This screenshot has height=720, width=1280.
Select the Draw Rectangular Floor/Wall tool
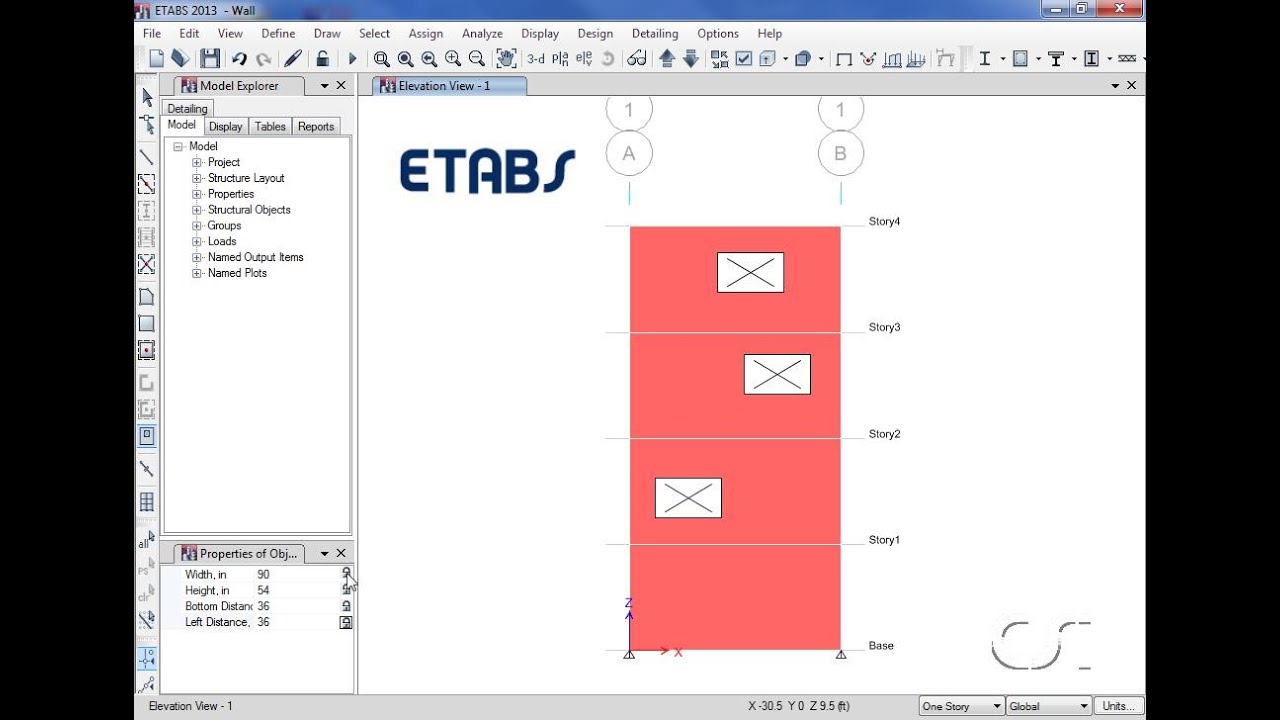[x=147, y=324]
